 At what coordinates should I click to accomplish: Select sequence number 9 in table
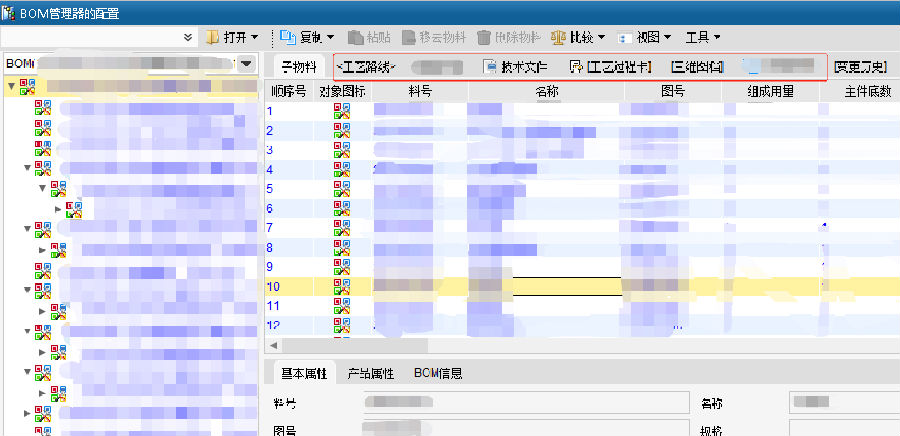[270, 267]
